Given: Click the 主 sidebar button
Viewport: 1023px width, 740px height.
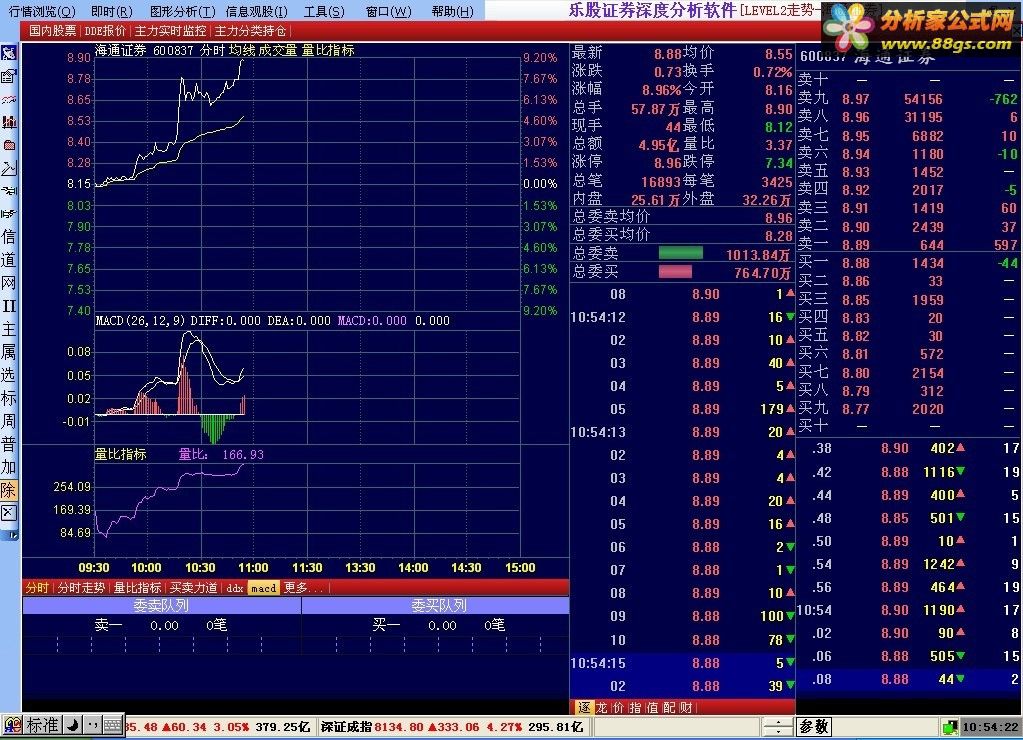Looking at the screenshot, I should (x=8, y=329).
